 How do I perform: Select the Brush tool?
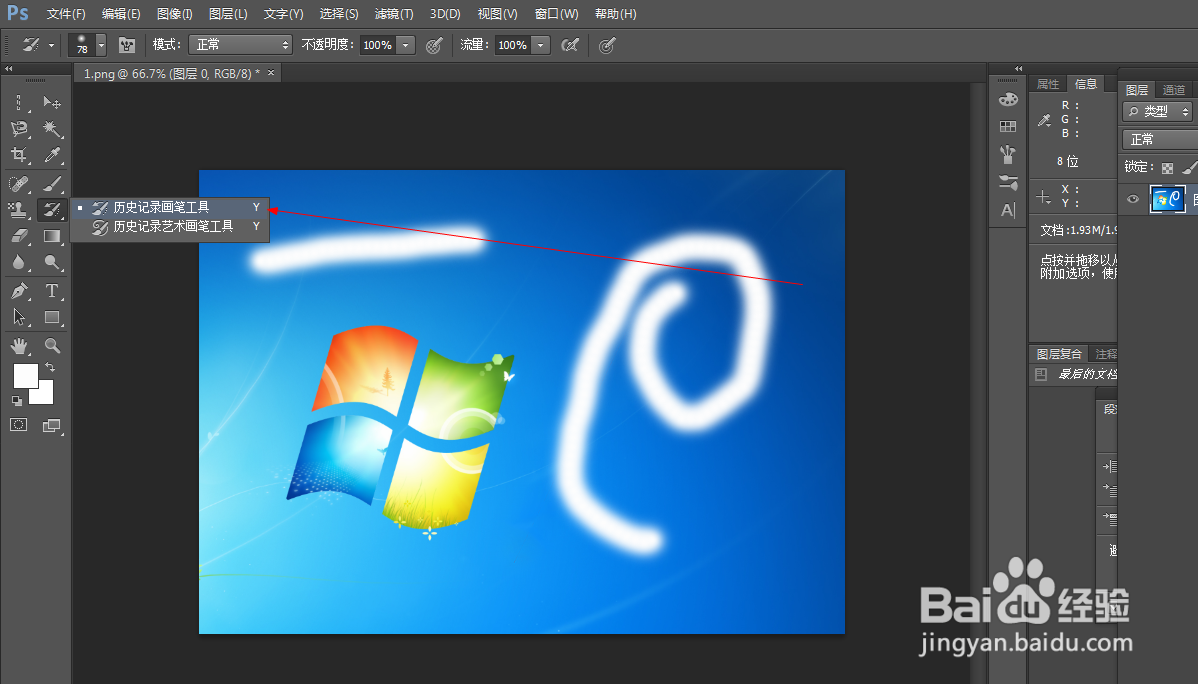[52, 183]
